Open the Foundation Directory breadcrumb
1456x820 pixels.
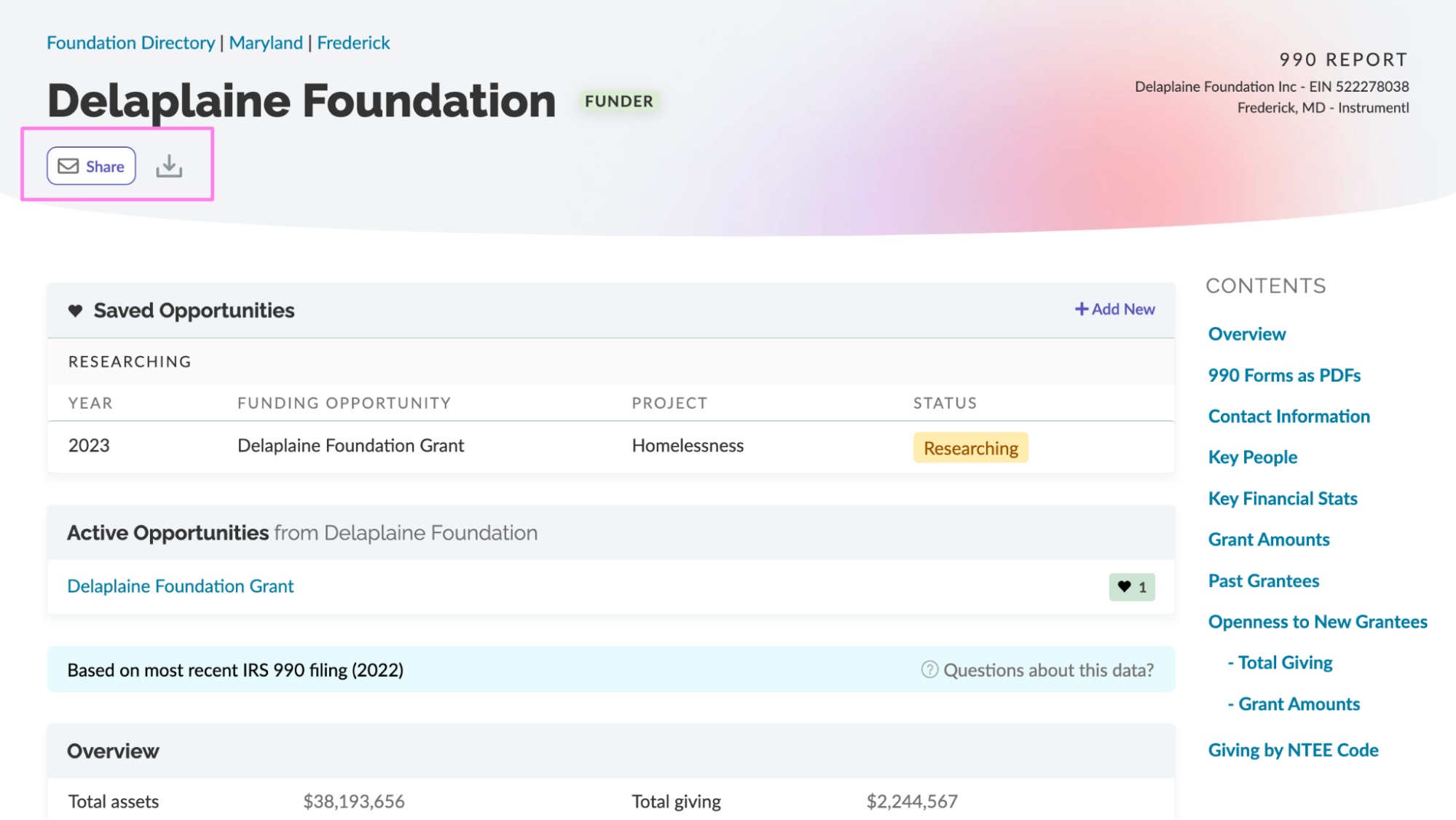[131, 43]
